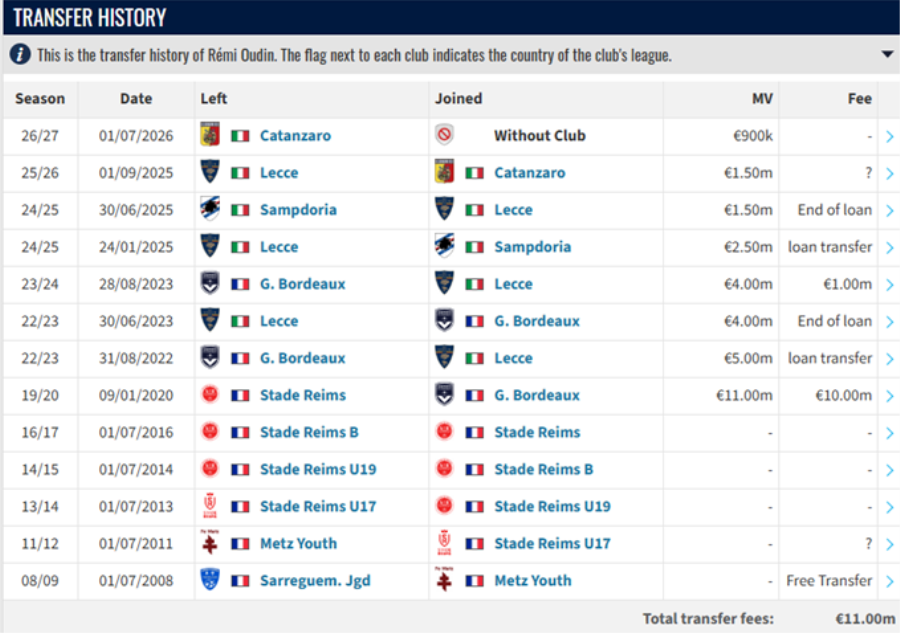The height and width of the screenshot is (633, 900).
Task: Click the G. Bordeaux crest in the 28/08/2023 row
Action: click(210, 283)
